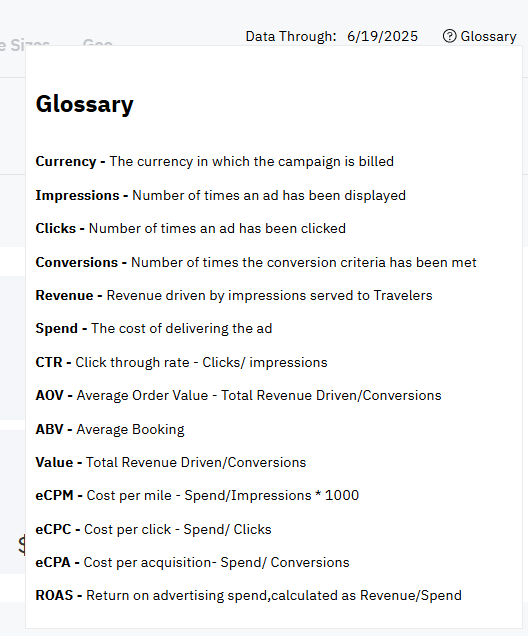Image resolution: width=528 pixels, height=636 pixels.
Task: Select the Currency glossary term
Action: pos(66,161)
